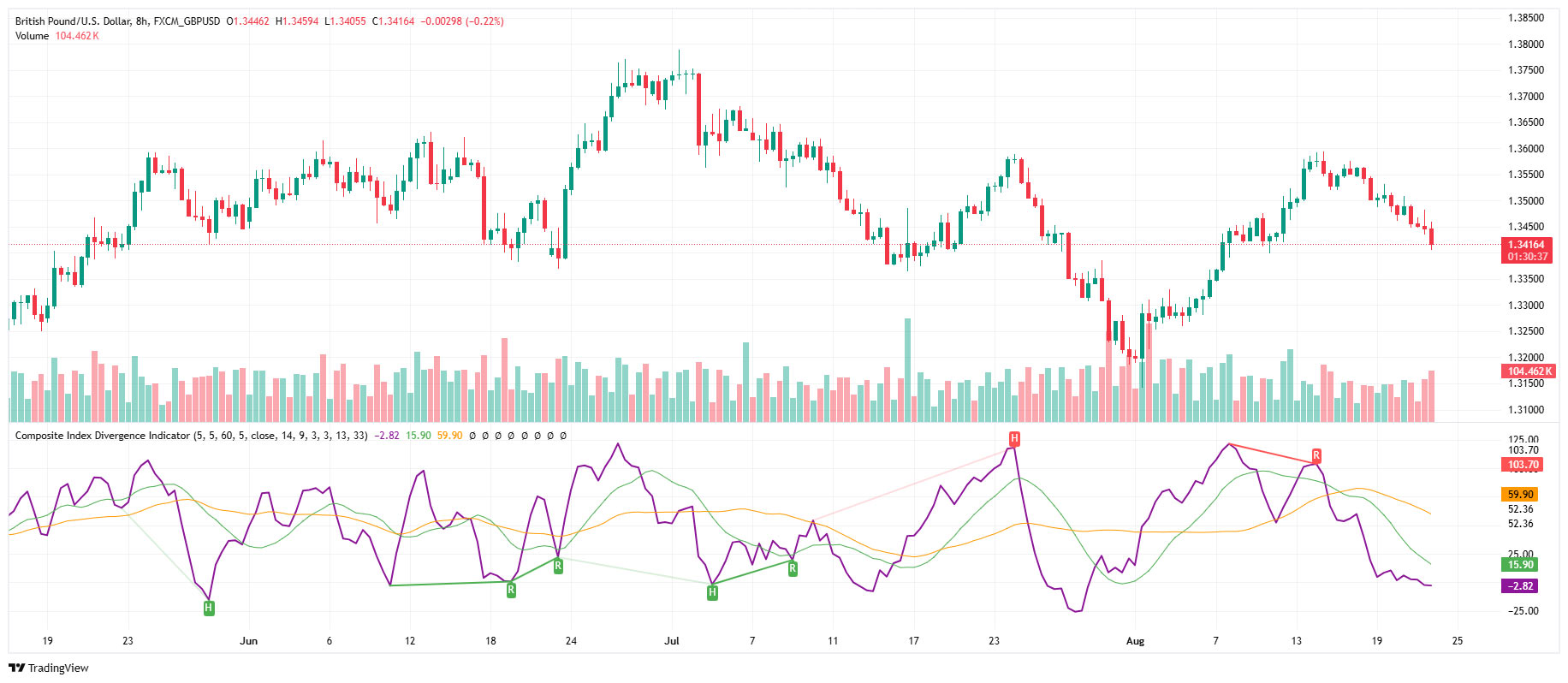Click the Aug label on the time axis

click(1135, 641)
